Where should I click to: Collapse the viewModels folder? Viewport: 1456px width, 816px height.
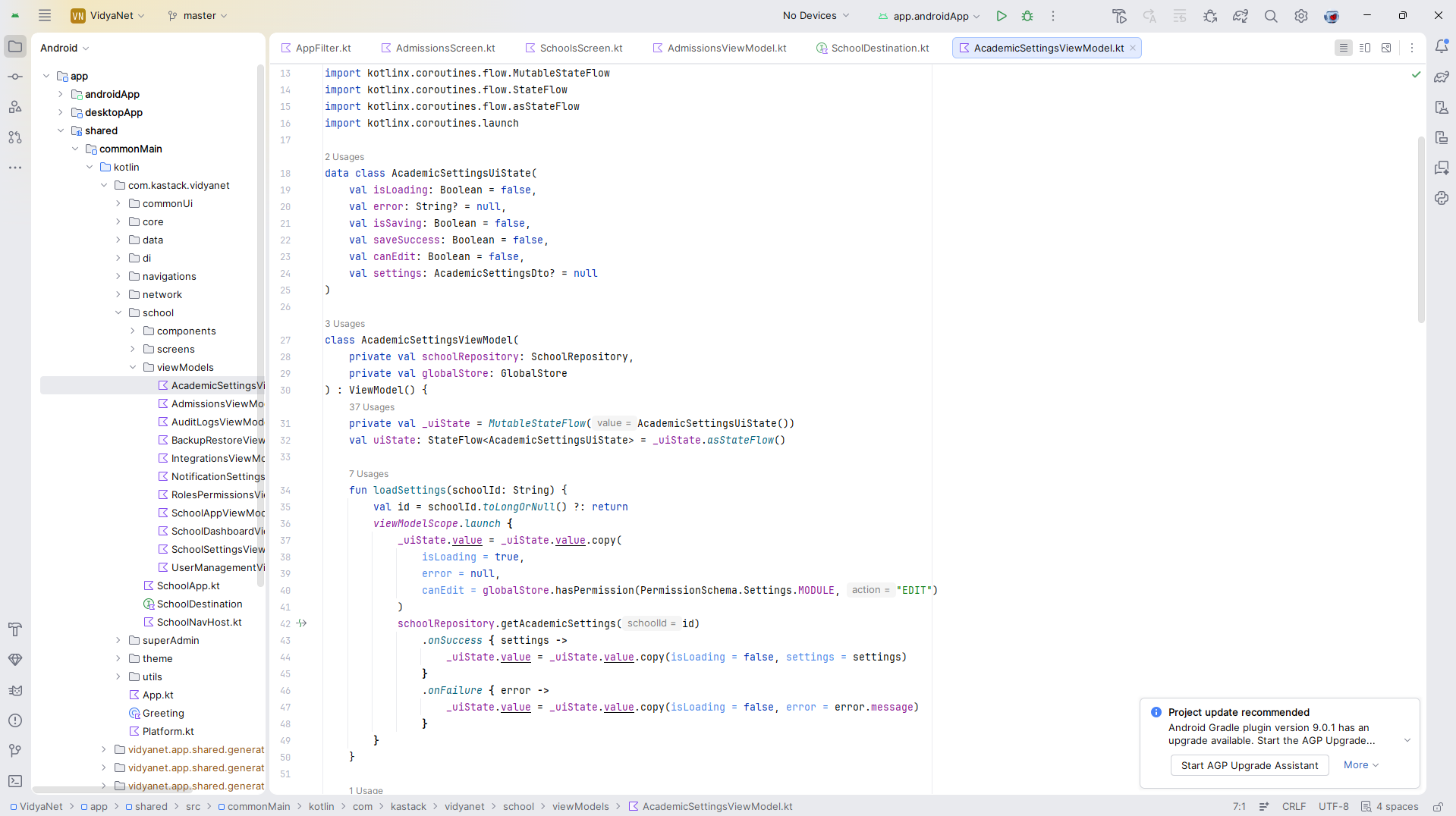point(133,367)
